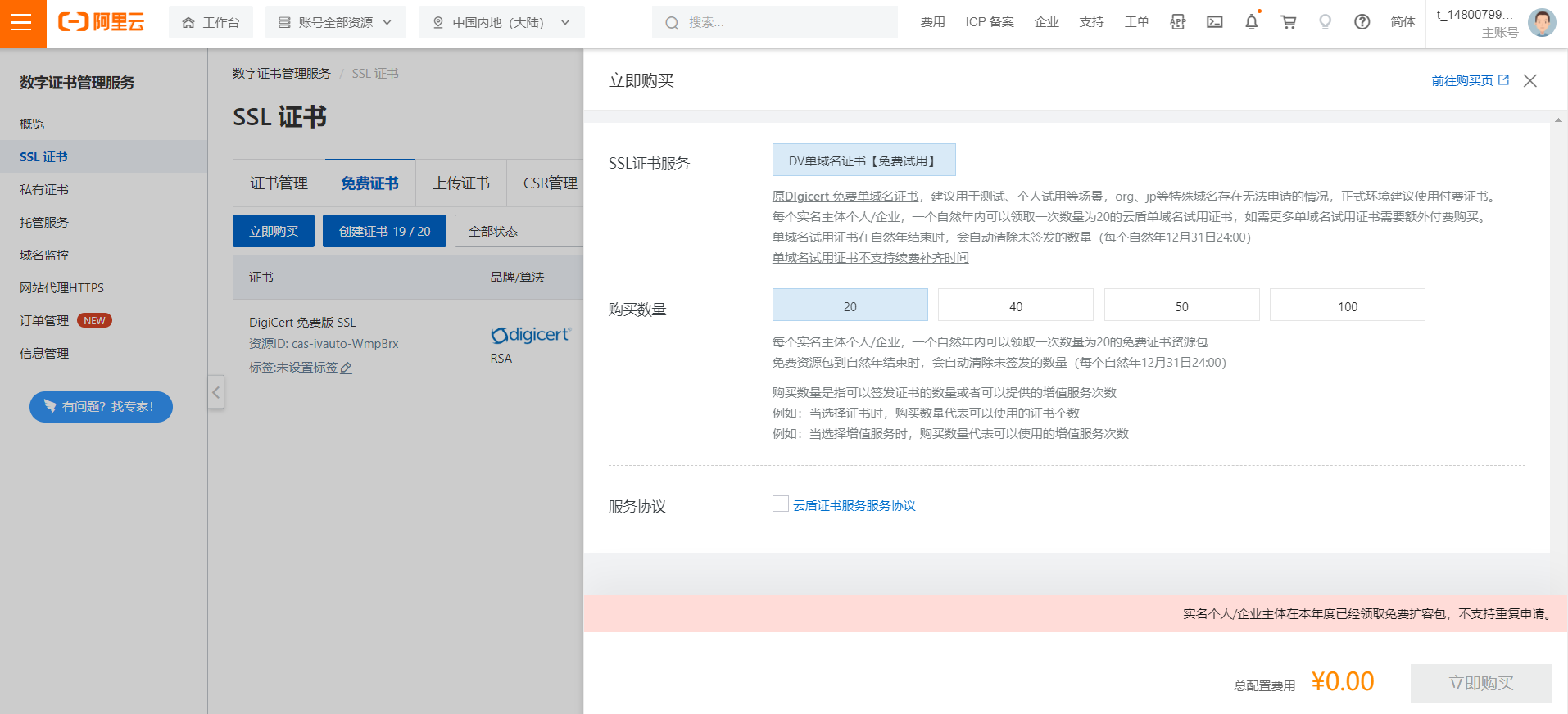
Task: Switch to the 上传证书 tab
Action: 461,183
